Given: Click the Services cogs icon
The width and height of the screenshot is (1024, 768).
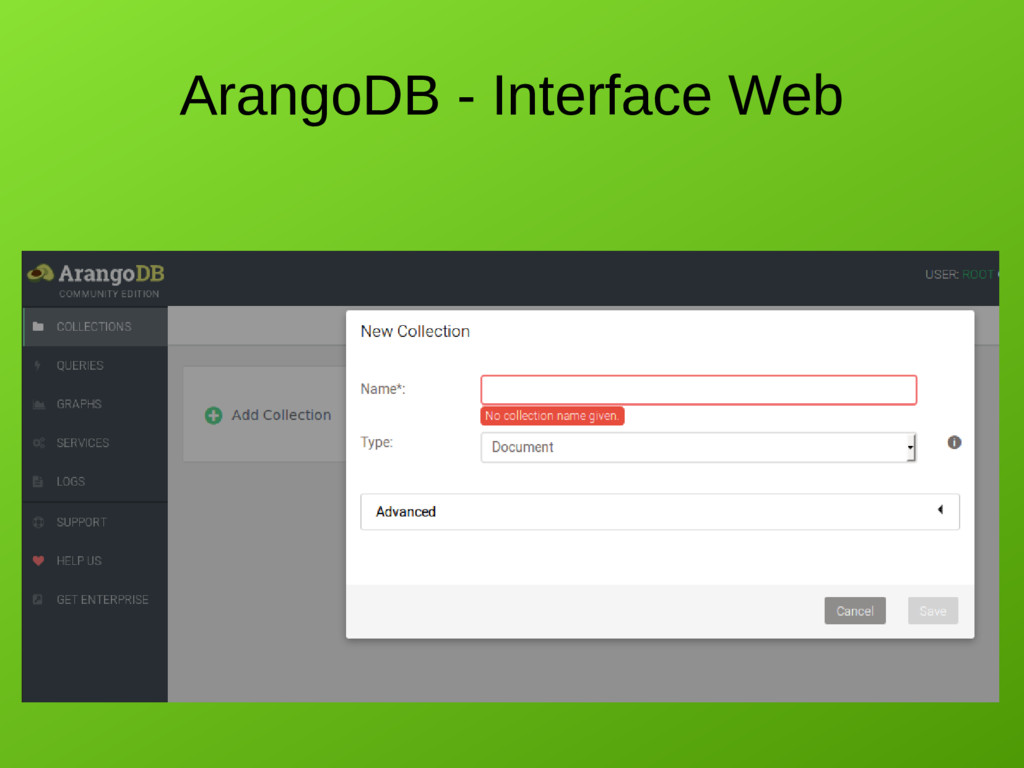Looking at the screenshot, I should [39, 443].
